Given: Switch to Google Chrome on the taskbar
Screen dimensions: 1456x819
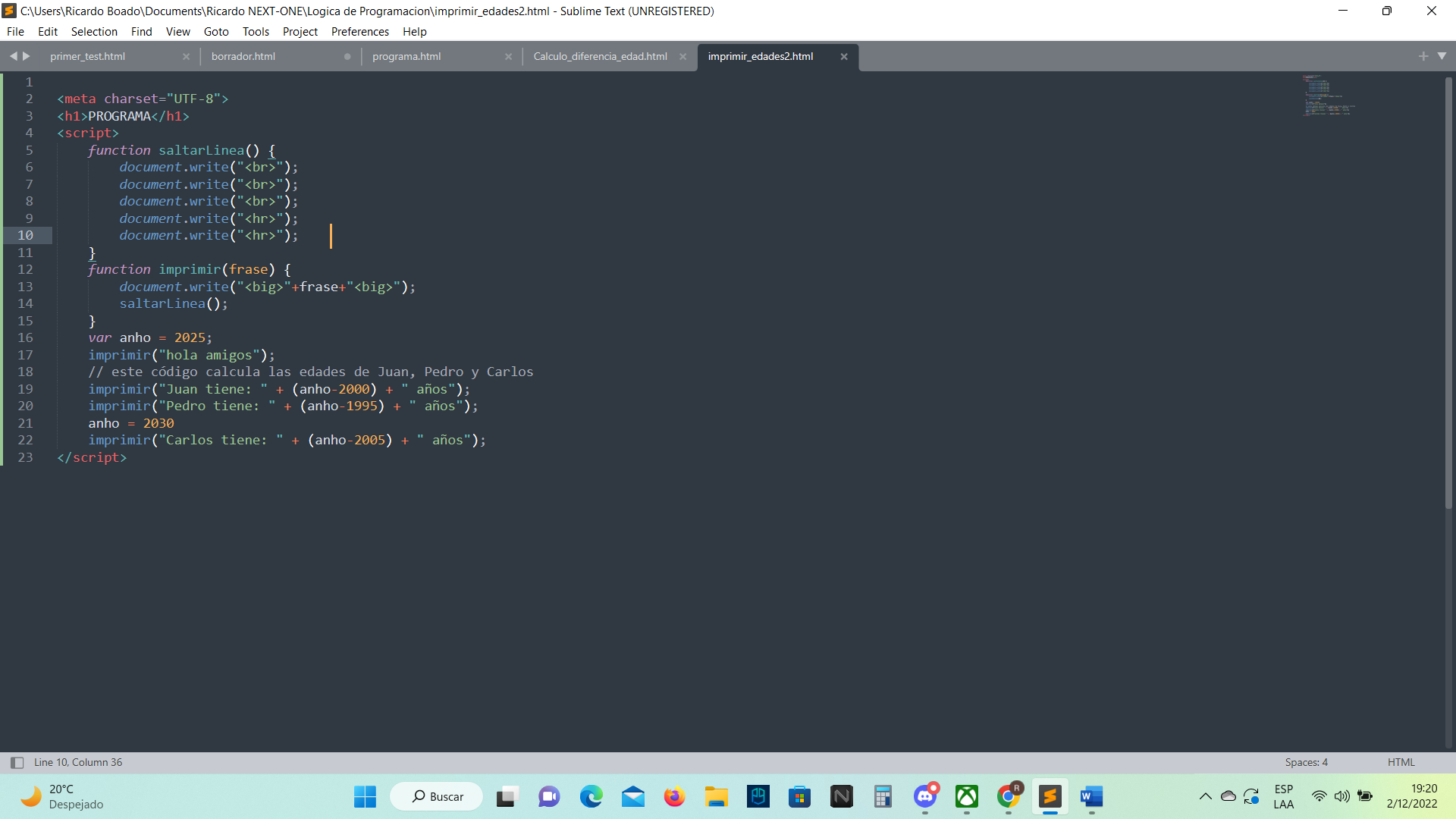Looking at the screenshot, I should (1008, 796).
